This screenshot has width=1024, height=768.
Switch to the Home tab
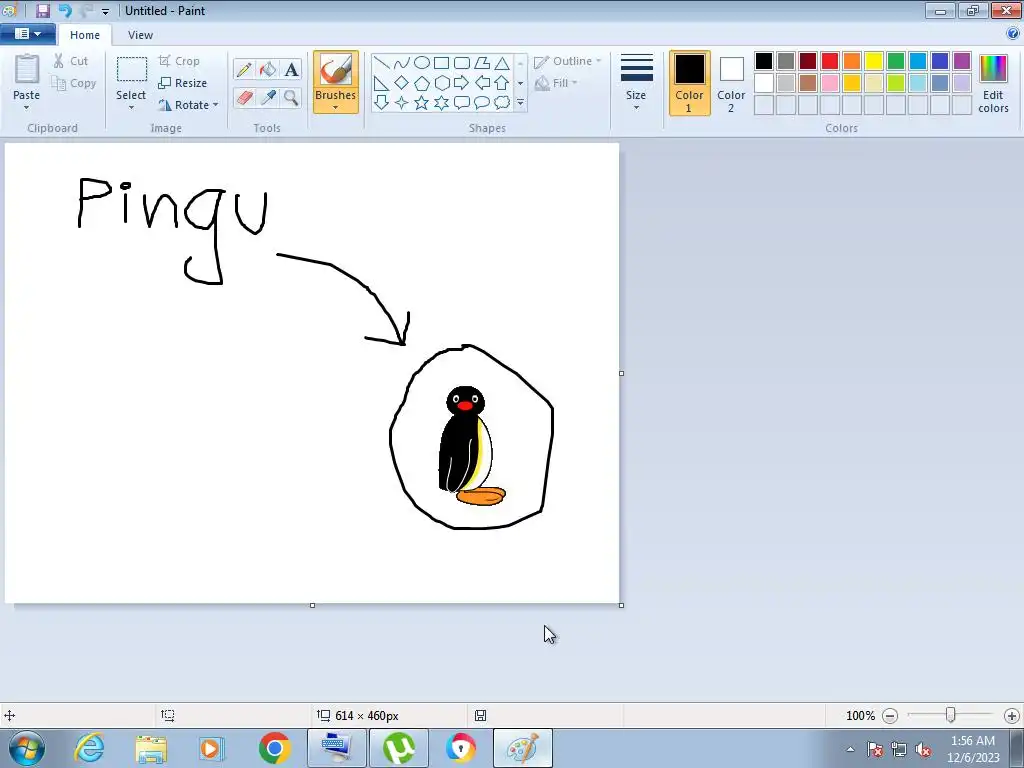[x=85, y=35]
